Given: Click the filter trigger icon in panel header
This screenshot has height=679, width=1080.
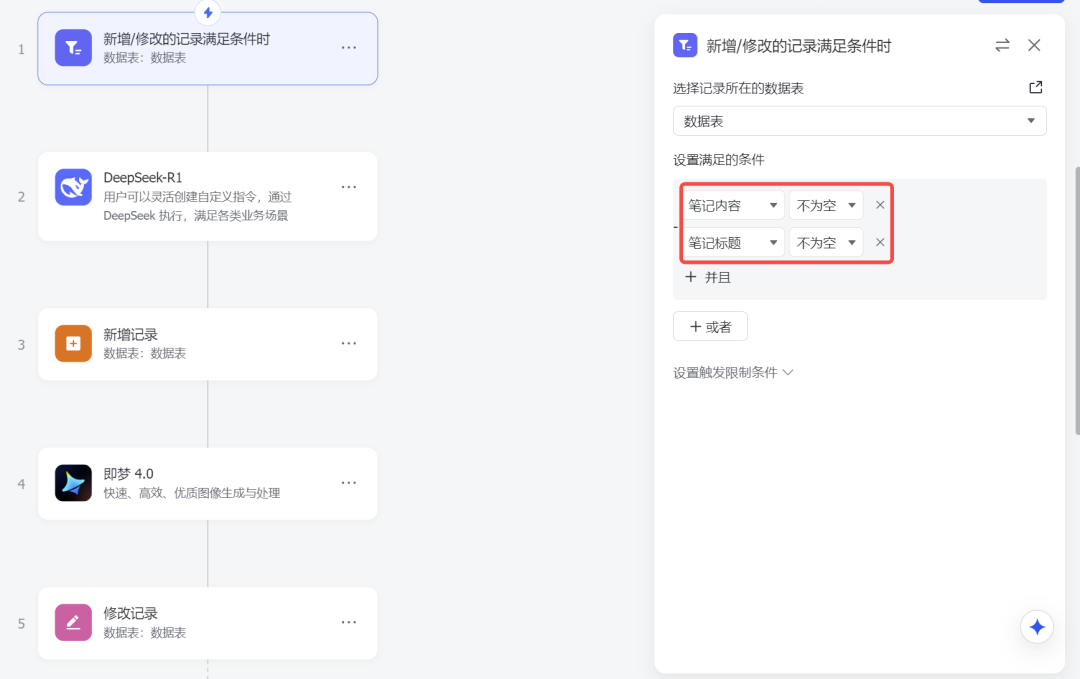Looking at the screenshot, I should click(685, 45).
